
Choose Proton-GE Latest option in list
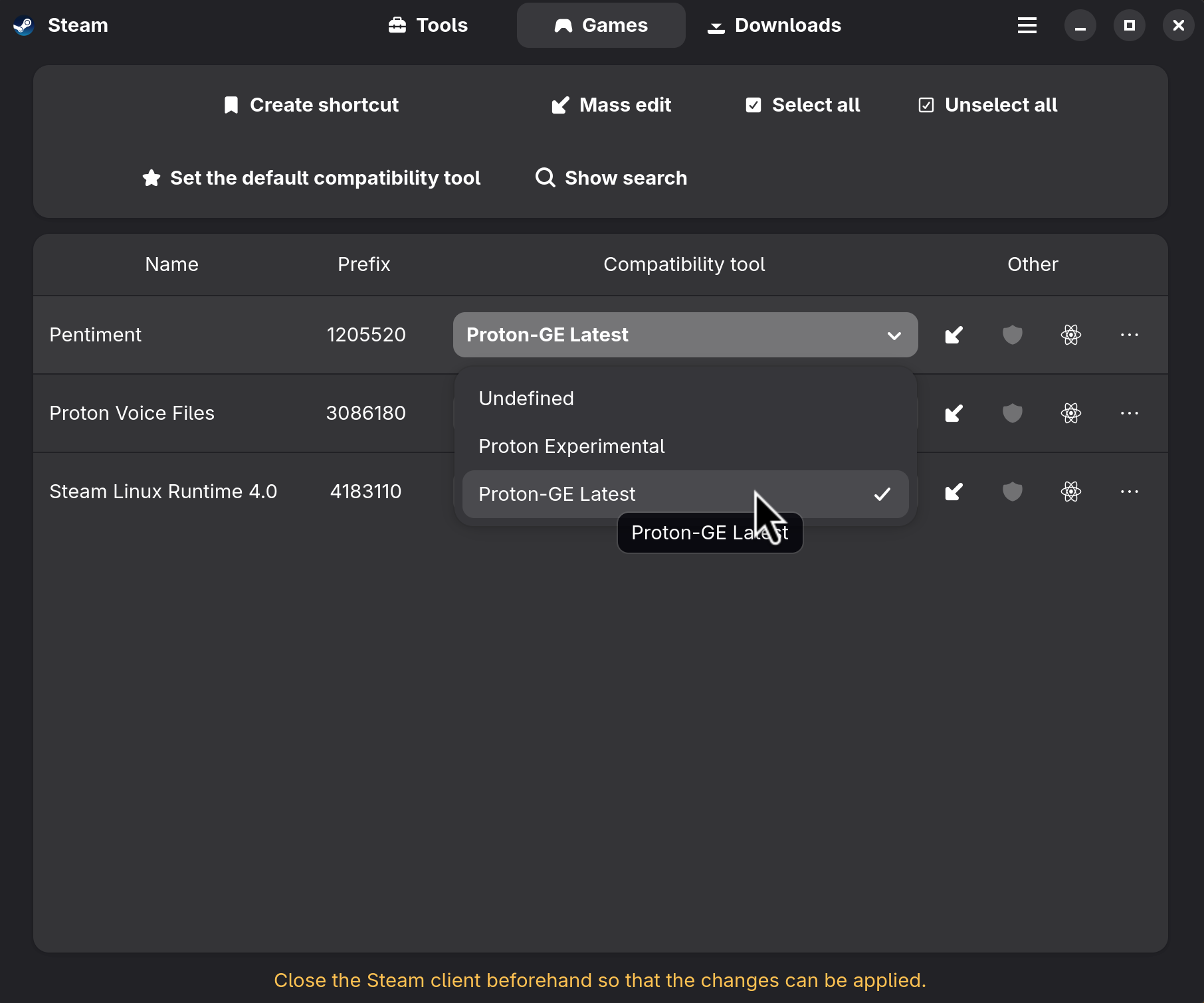tap(686, 494)
